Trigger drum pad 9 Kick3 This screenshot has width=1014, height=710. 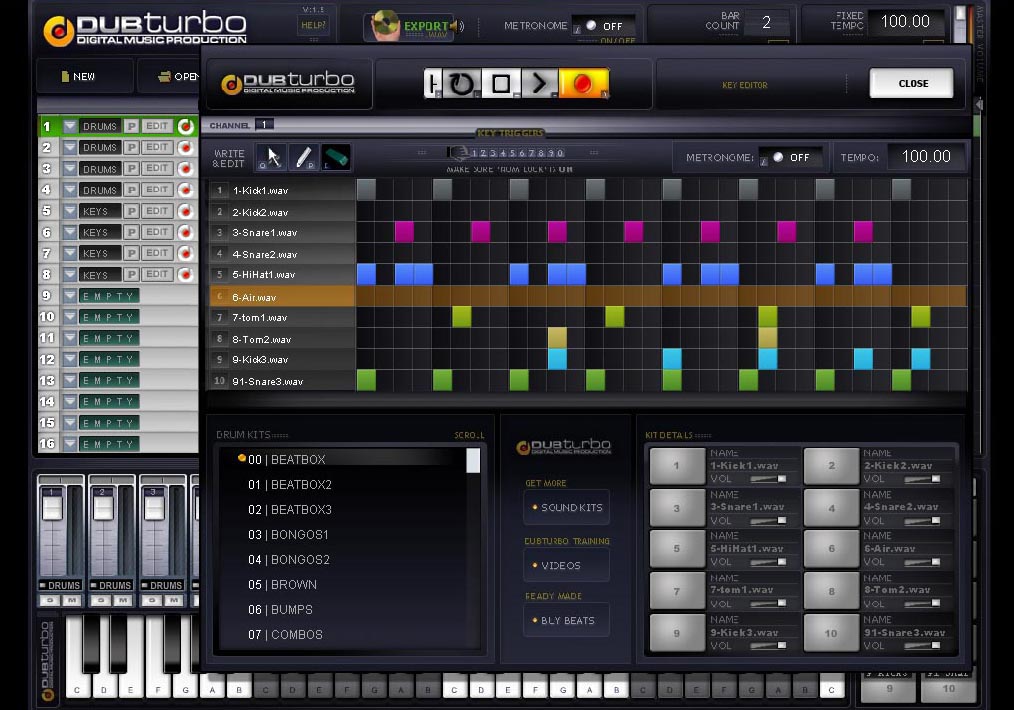click(x=677, y=632)
